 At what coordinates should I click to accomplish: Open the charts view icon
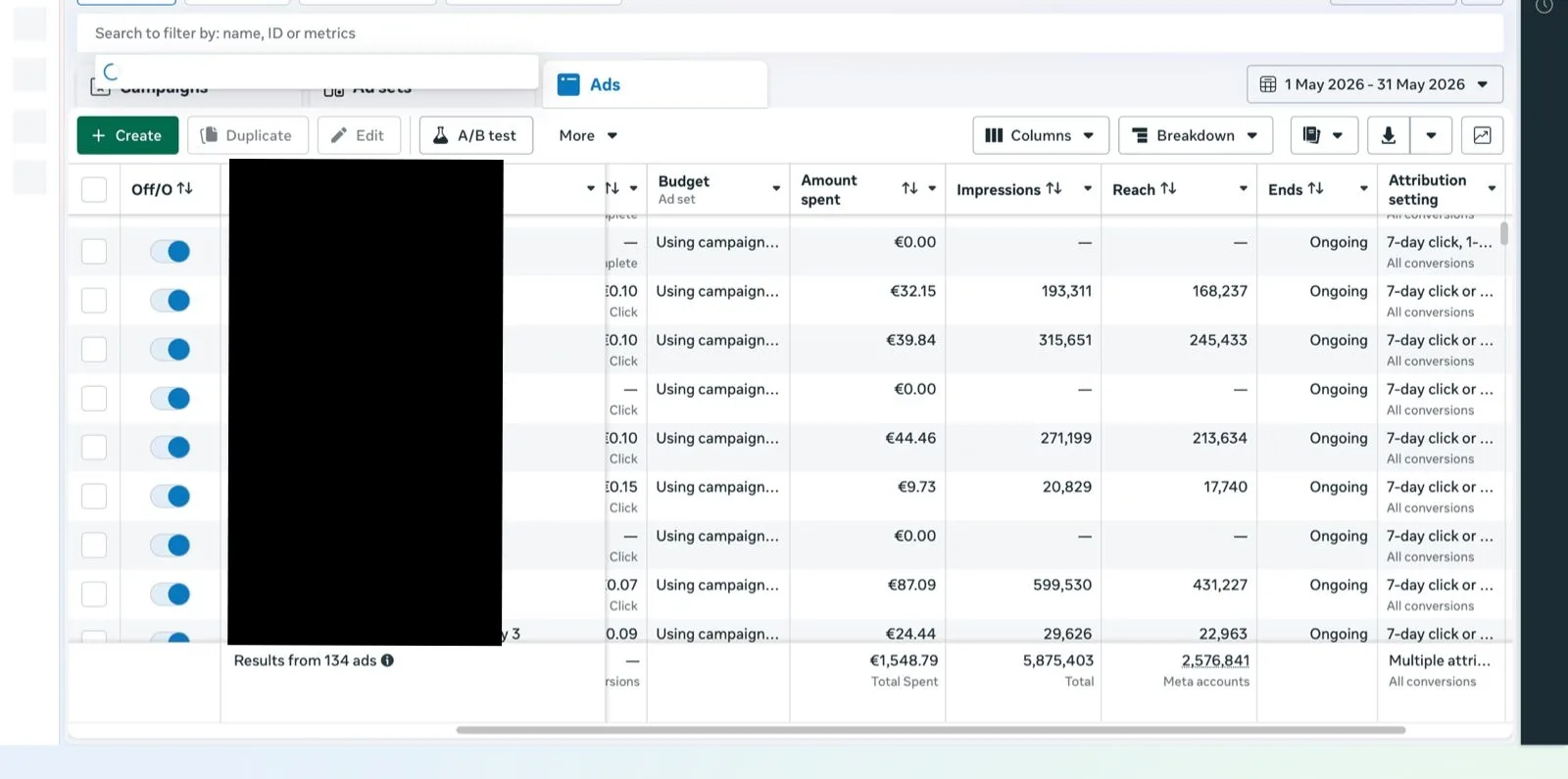1482,135
